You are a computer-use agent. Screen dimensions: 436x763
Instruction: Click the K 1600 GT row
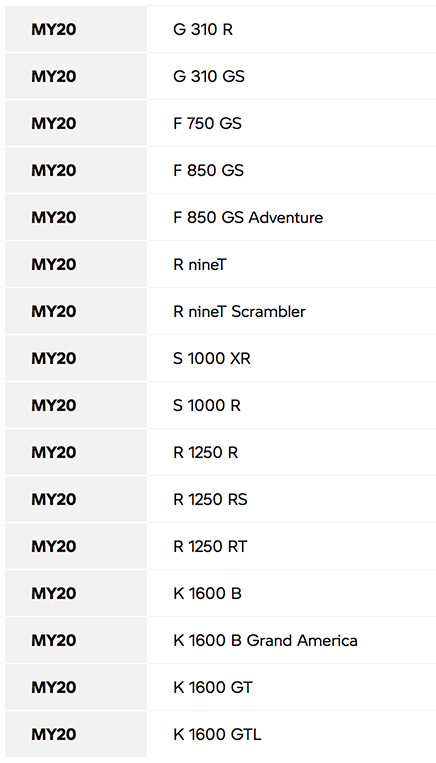tap(213, 688)
